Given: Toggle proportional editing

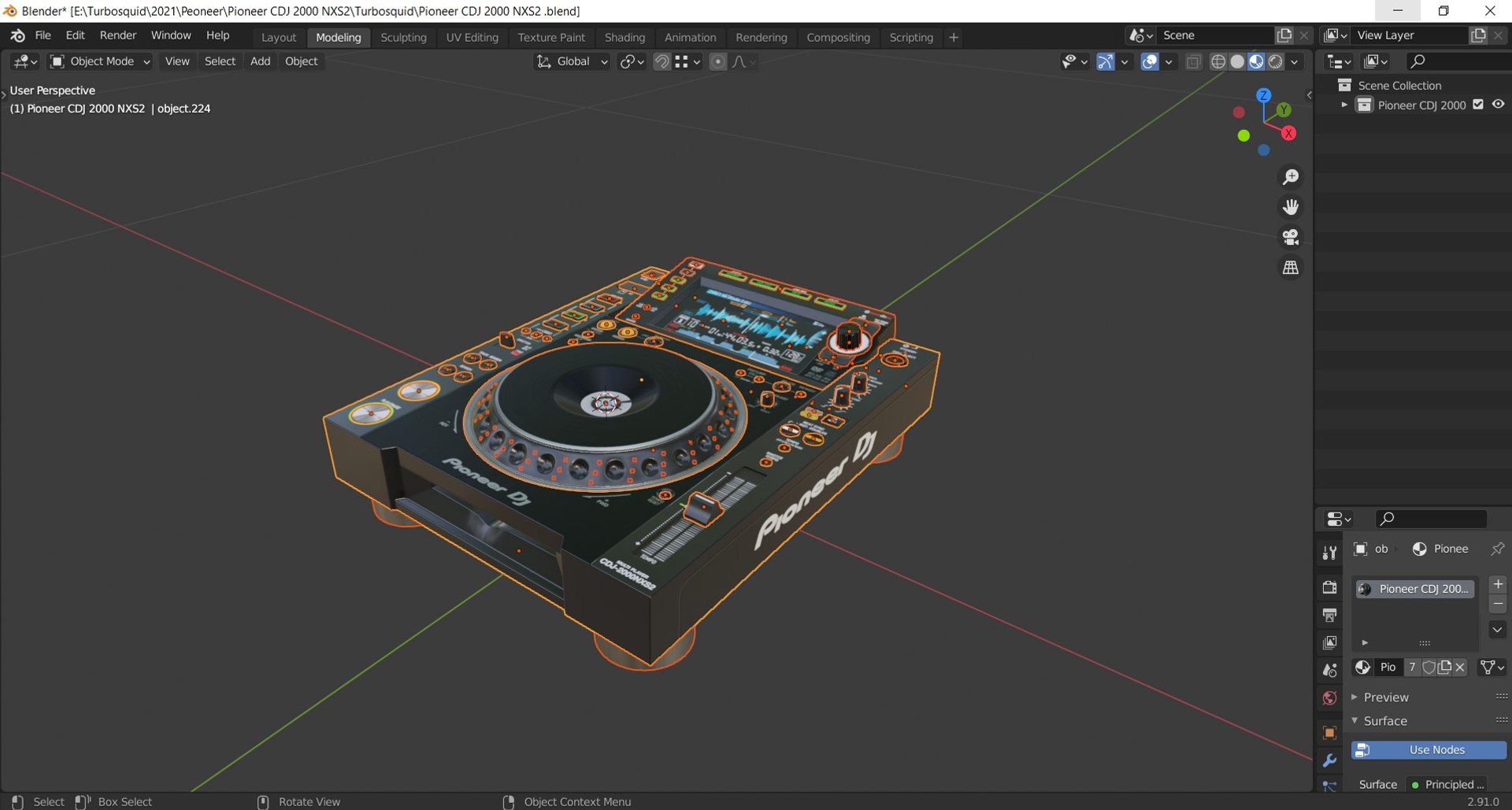Looking at the screenshot, I should click(717, 61).
